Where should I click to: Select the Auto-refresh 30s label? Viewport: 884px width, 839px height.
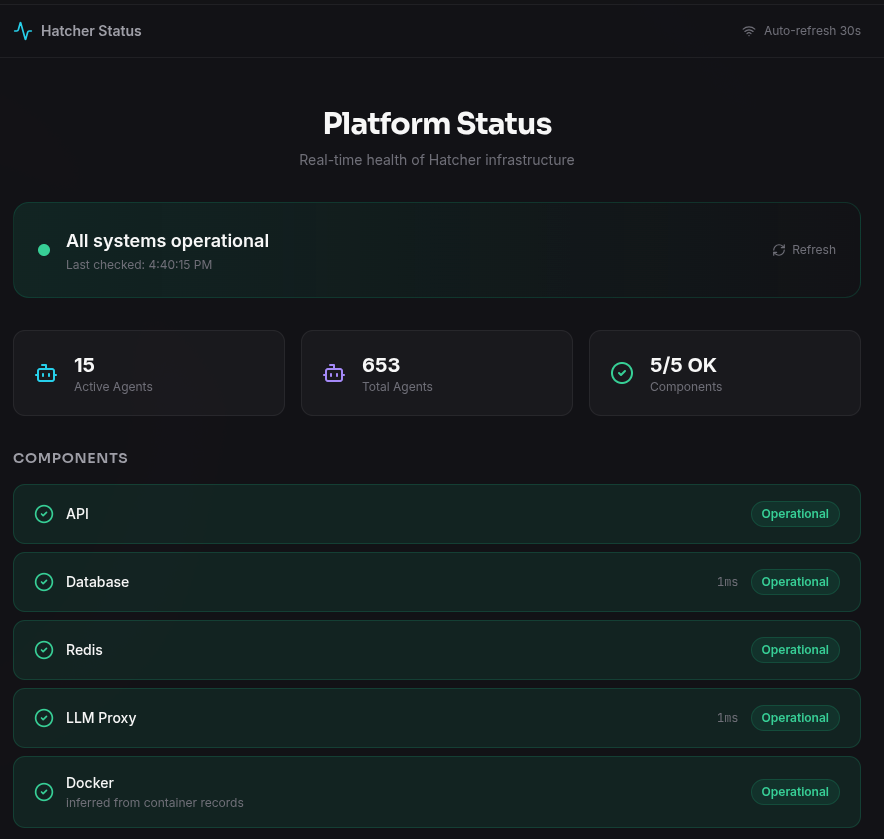click(812, 31)
